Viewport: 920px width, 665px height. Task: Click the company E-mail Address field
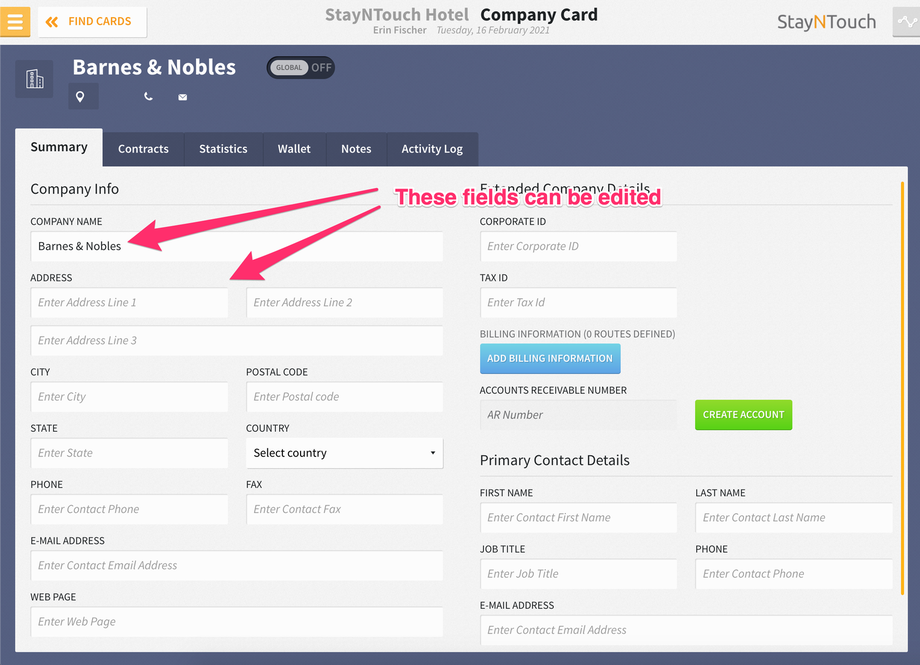pyautogui.click(x=236, y=566)
